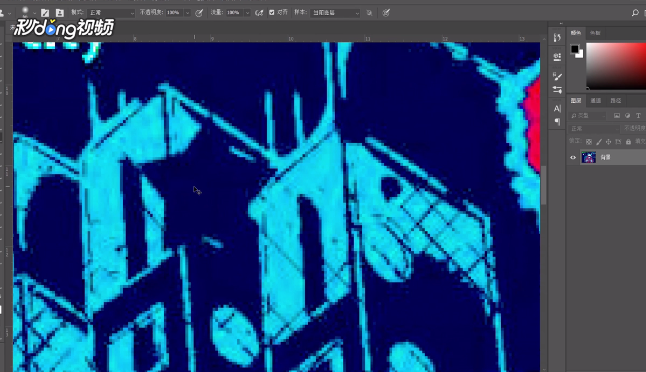Hide the Background layer eye icon
This screenshot has width=646, height=372.
573,157
